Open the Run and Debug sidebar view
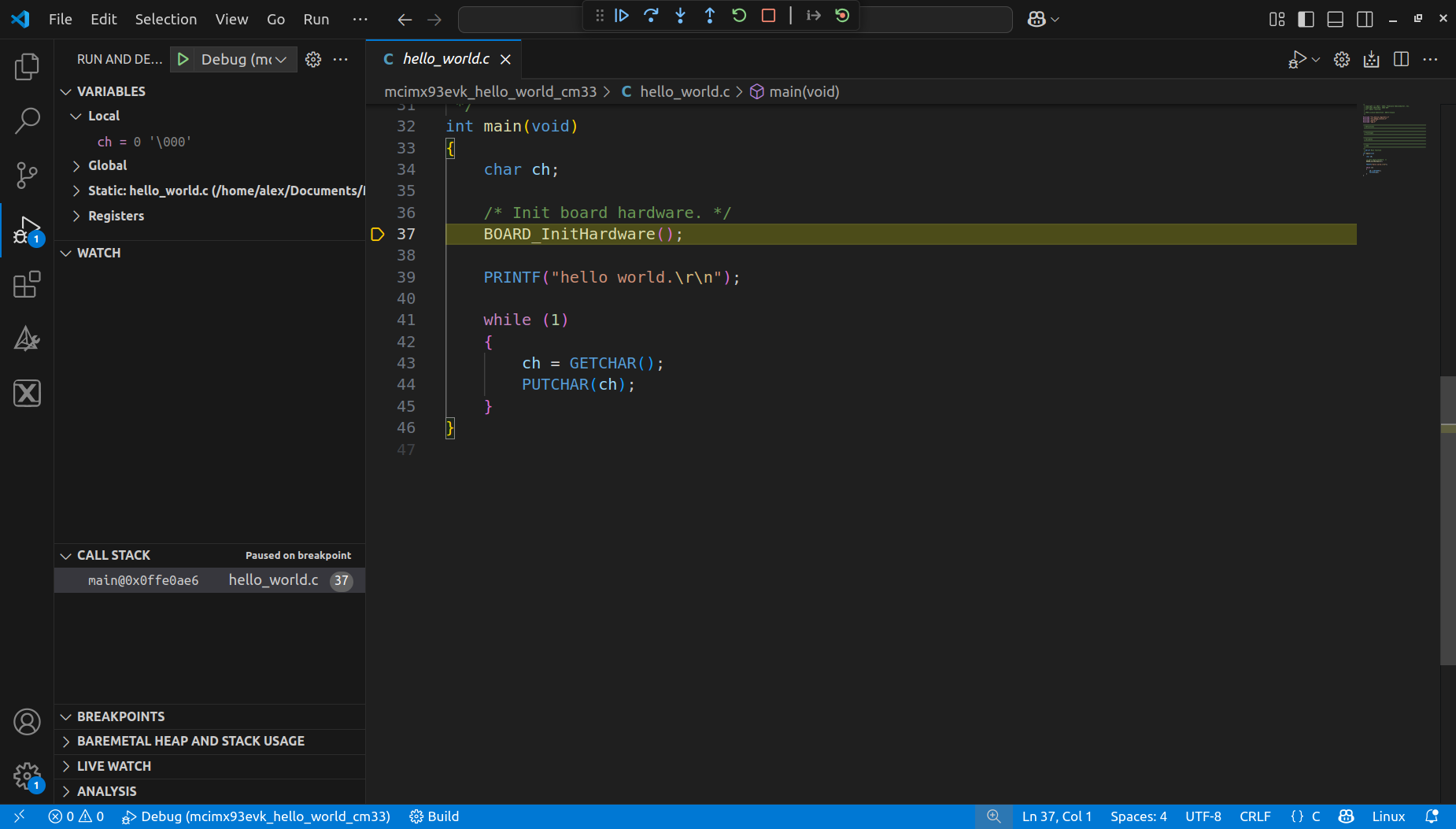The height and width of the screenshot is (829, 1456). (27, 229)
